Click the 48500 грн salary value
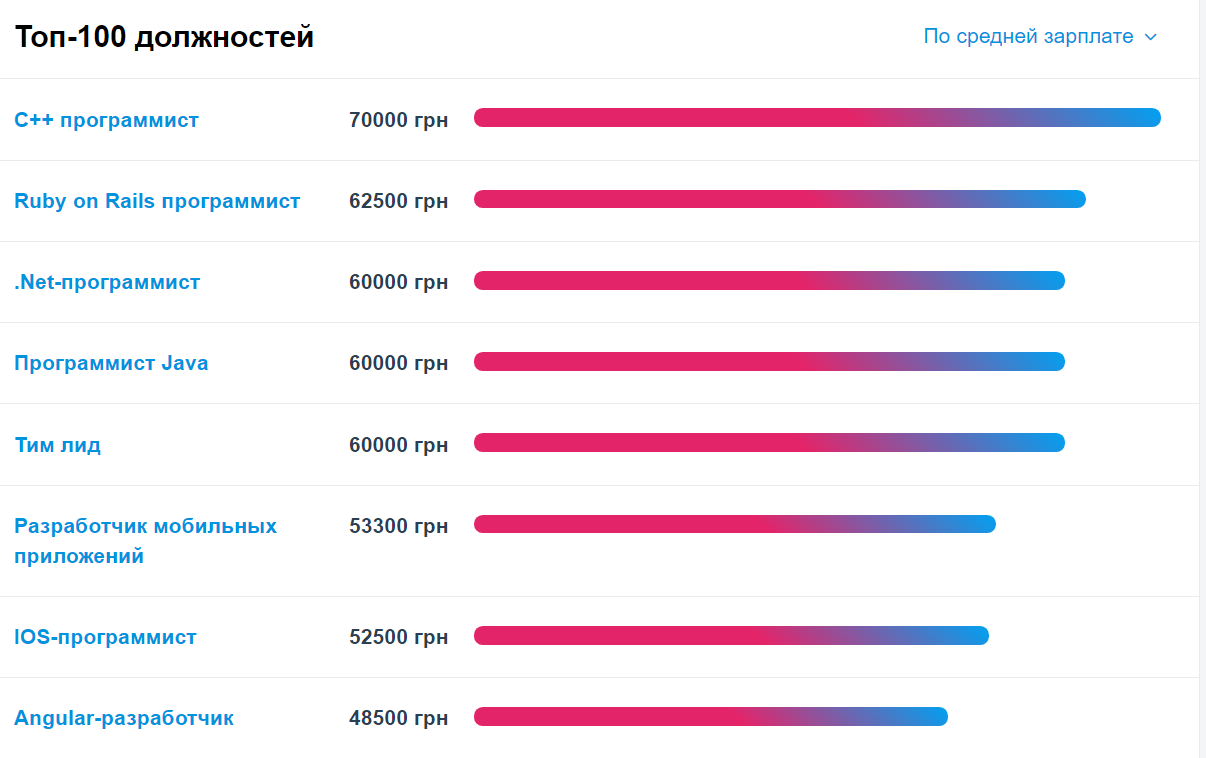 click(398, 718)
